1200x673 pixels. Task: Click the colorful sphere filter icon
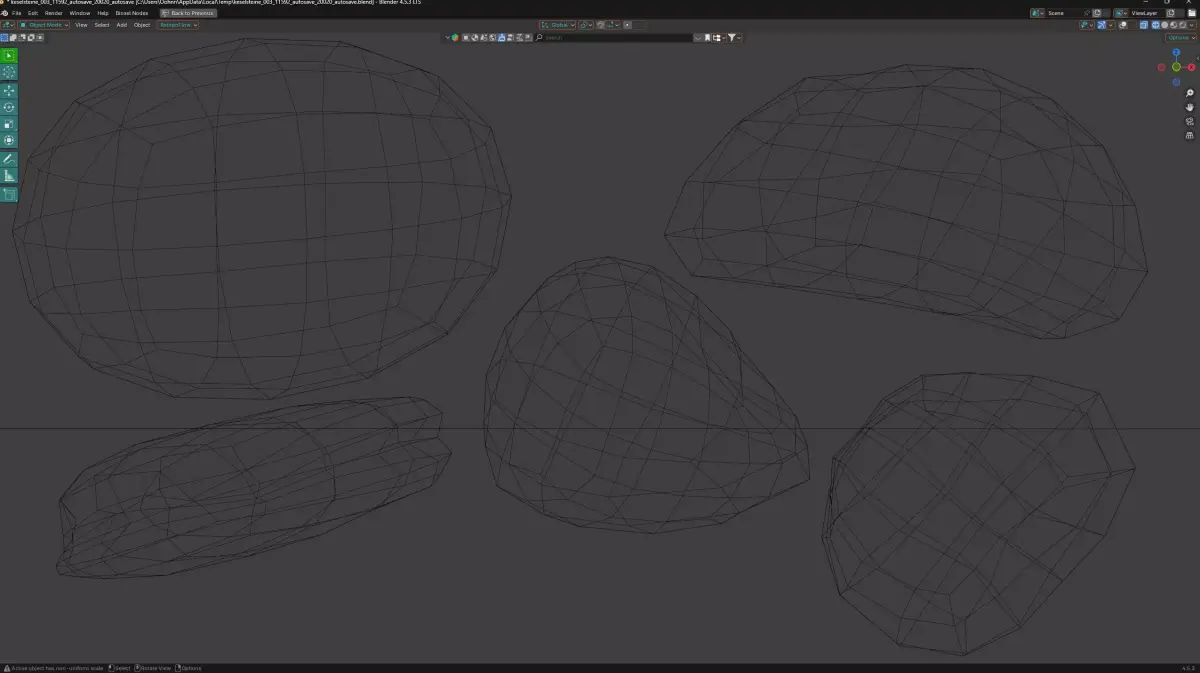point(455,38)
